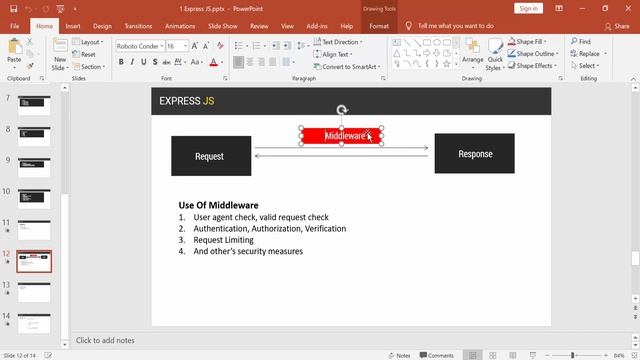
Task: Click the Undo icon in Quick Access Toolbar
Action: click(29, 9)
